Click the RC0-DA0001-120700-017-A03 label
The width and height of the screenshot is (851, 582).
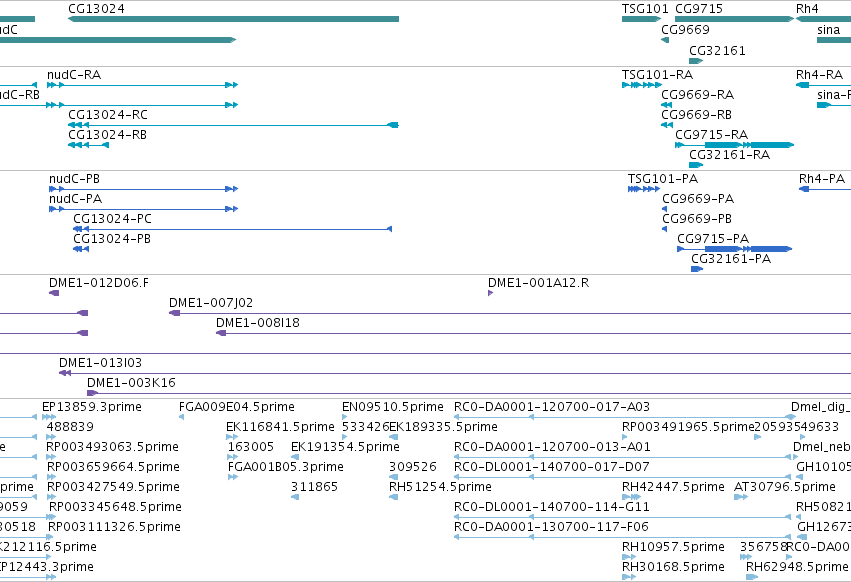tap(551, 407)
